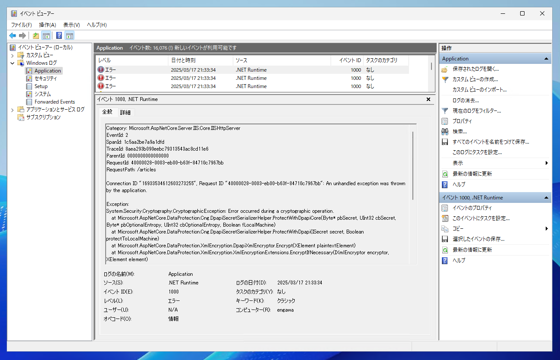Expand the カスタム ビュー tree node arrow

[12, 55]
